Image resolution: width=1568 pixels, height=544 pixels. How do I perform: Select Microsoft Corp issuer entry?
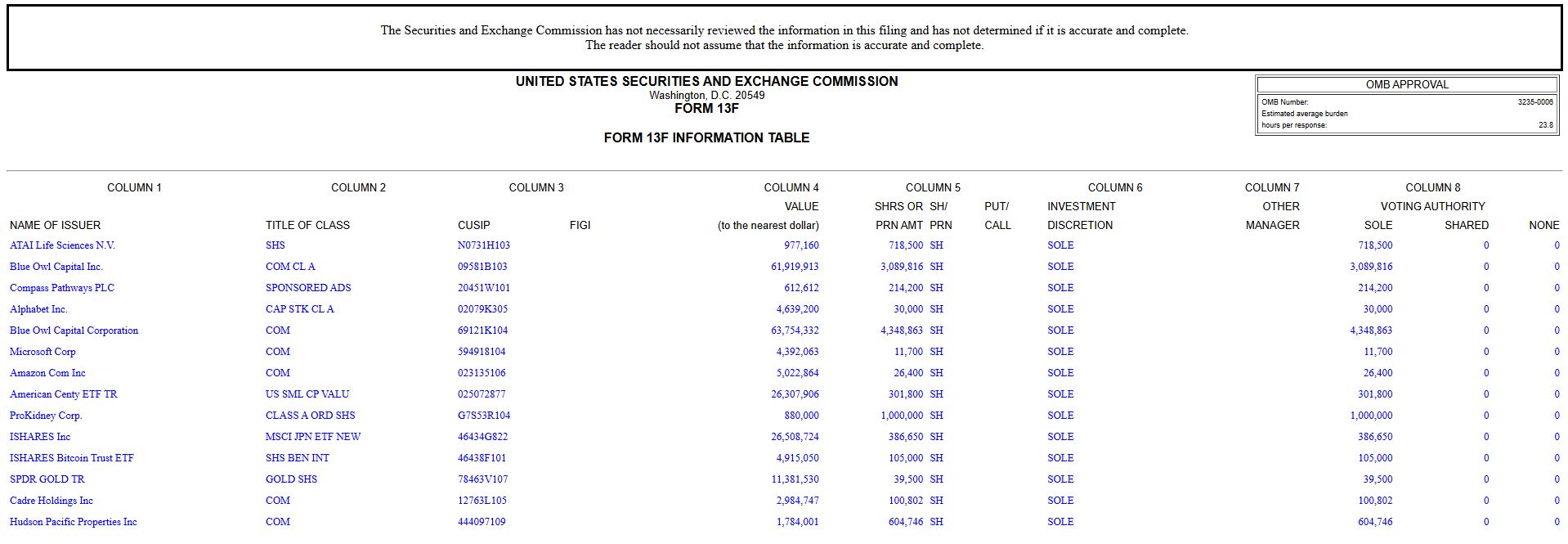click(43, 352)
